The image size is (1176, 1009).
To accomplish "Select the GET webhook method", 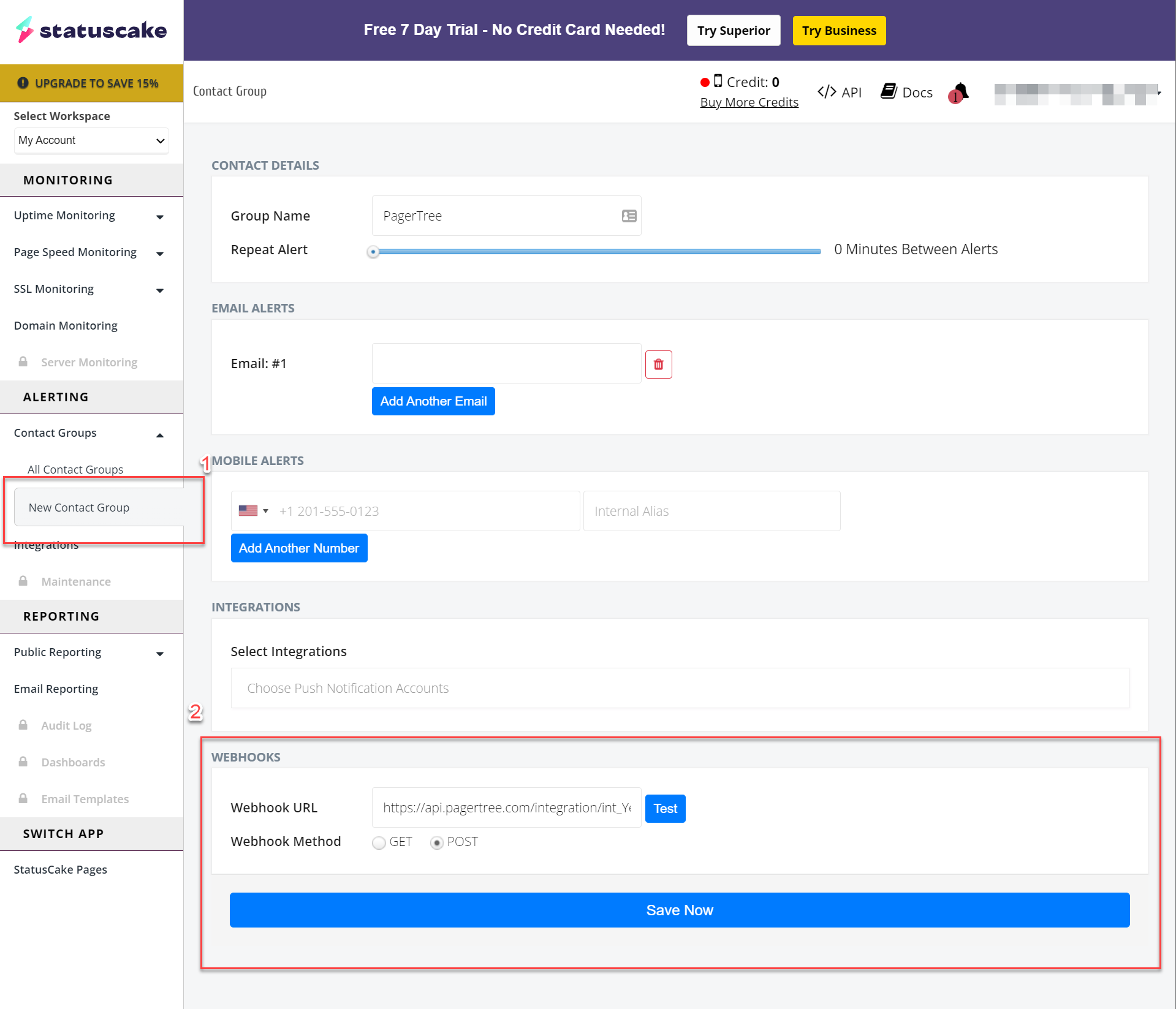I will [379, 843].
